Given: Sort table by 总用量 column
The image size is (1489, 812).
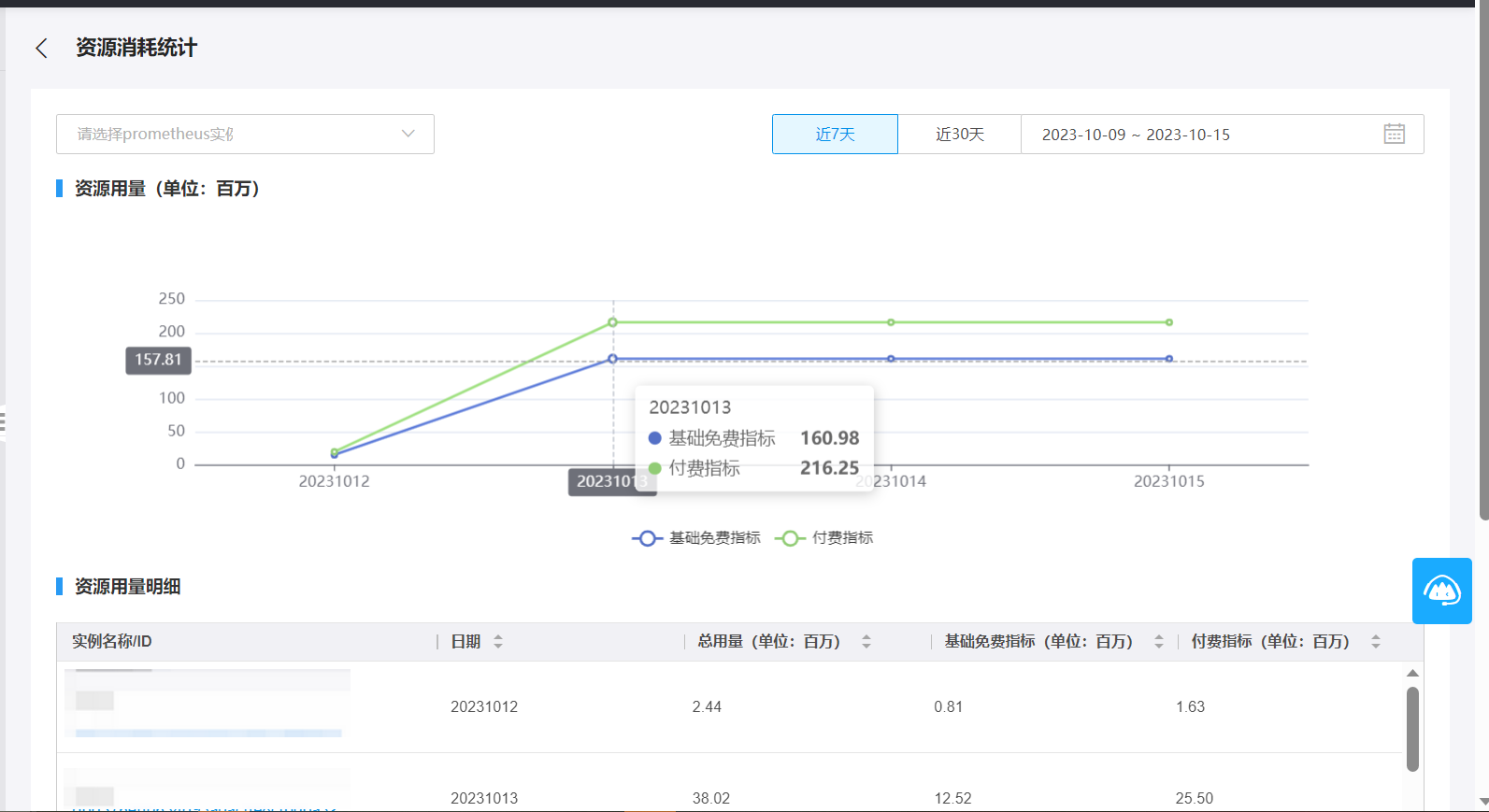Looking at the screenshot, I should point(866,642).
